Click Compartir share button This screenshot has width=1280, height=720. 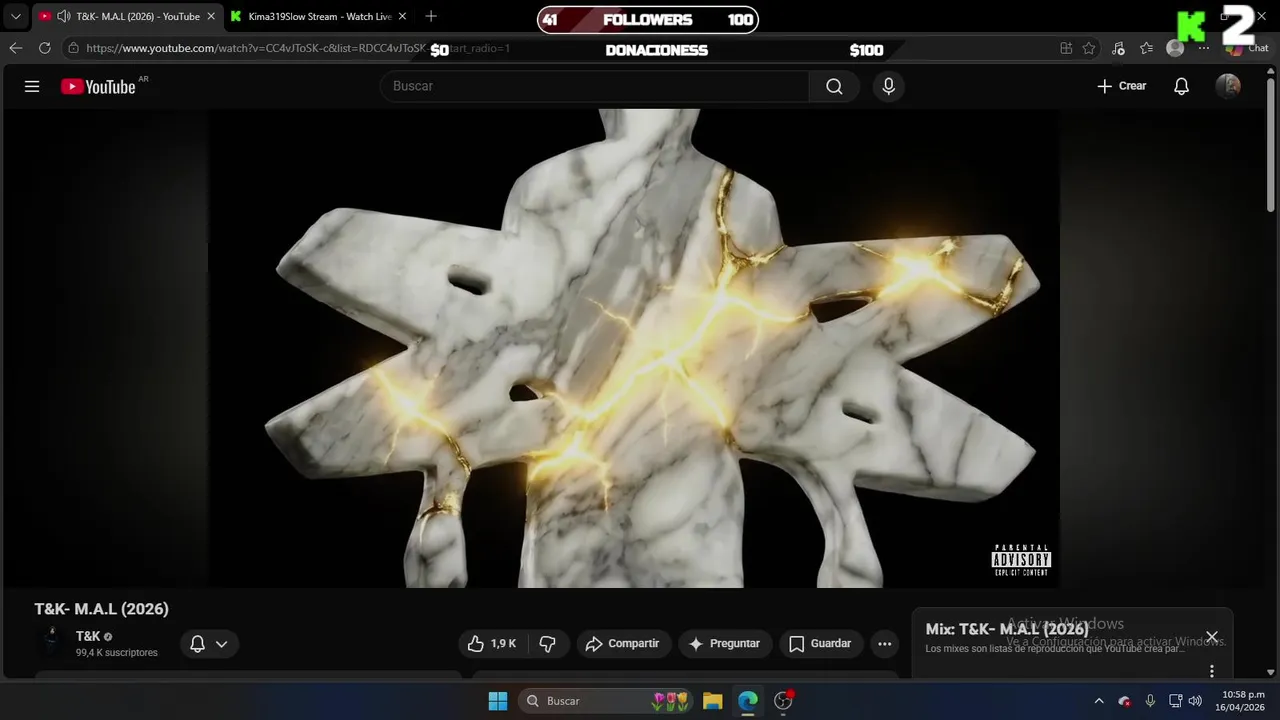pos(623,644)
